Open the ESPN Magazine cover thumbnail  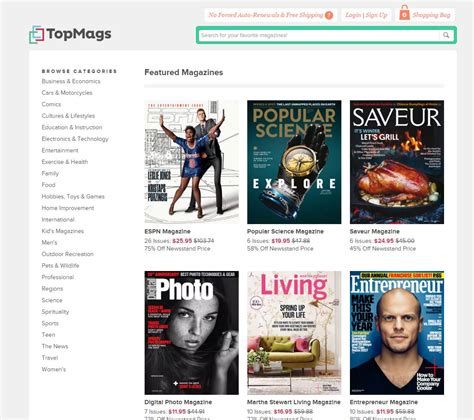(191, 162)
